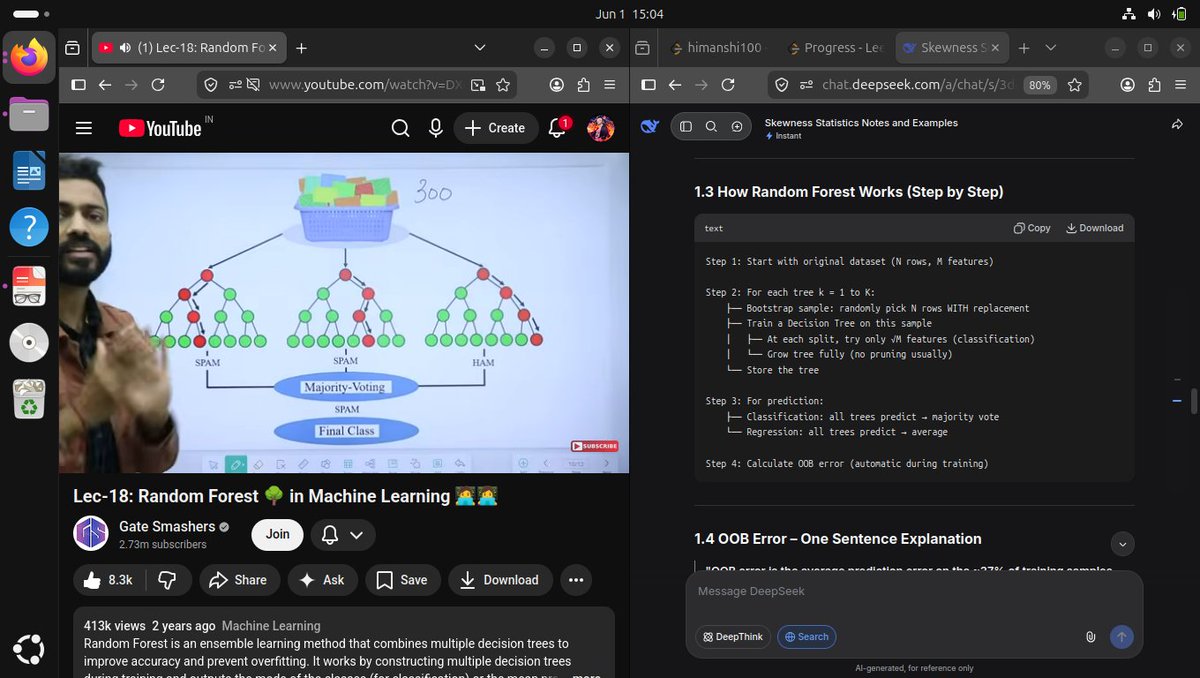Bookmark the DeepSeek page with star
The width and height of the screenshot is (1200, 678).
point(1075,85)
